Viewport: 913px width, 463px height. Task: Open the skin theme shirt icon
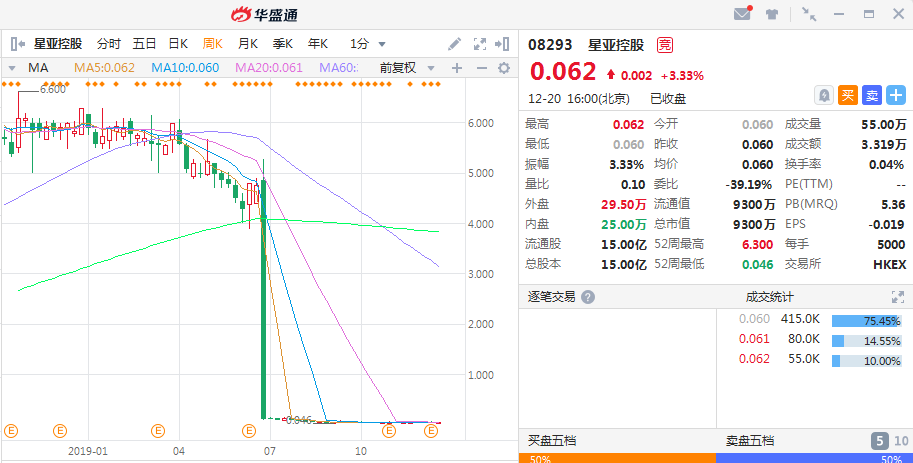click(x=772, y=15)
